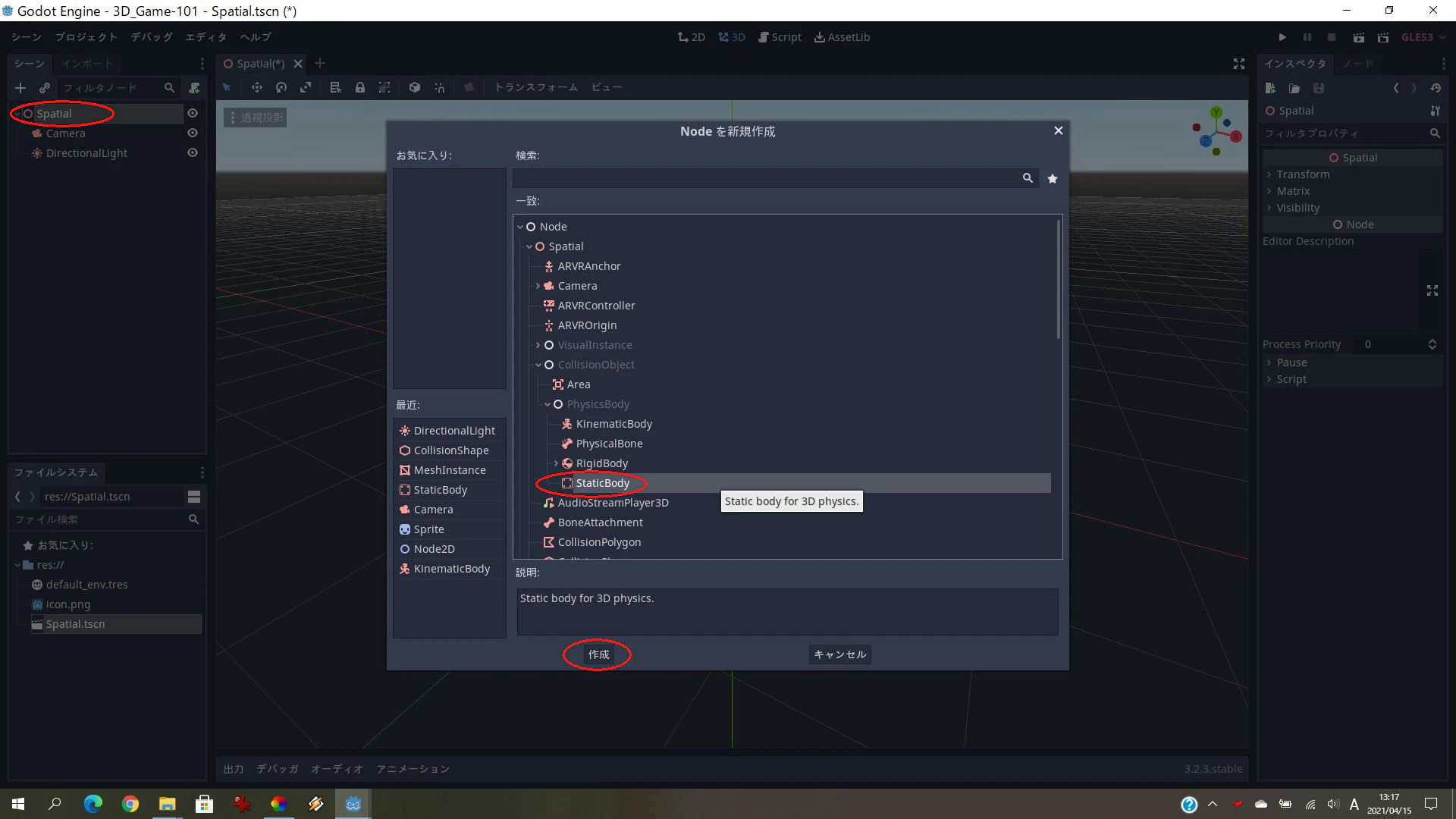Toggle the use local space cube icon

point(415,87)
